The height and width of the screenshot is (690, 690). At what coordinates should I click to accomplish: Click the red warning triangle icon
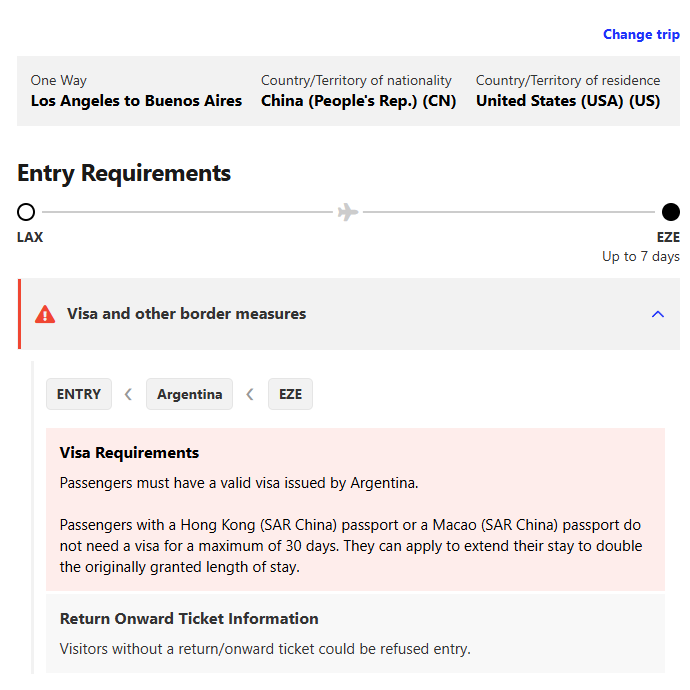click(x=45, y=314)
